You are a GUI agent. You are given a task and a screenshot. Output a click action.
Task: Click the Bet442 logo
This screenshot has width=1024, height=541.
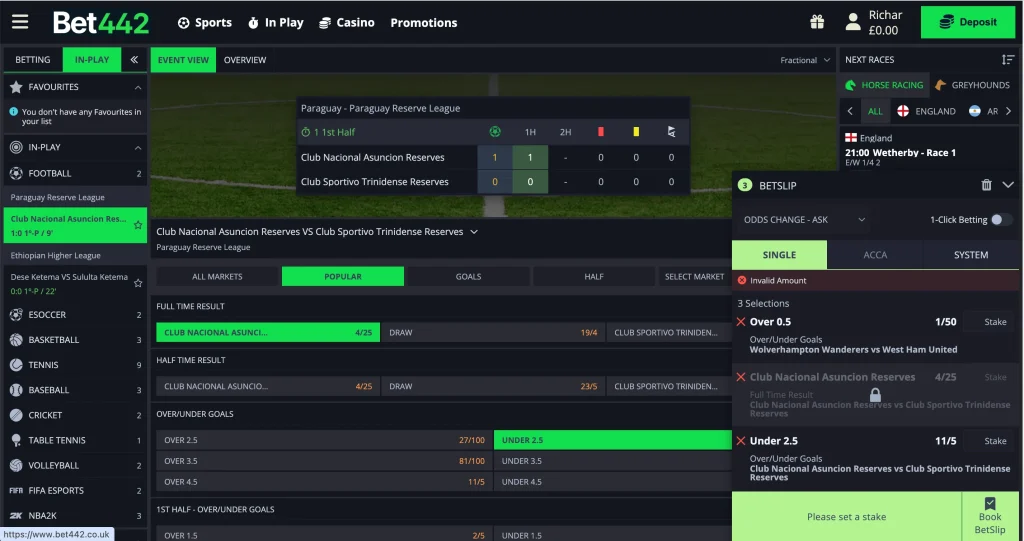pyautogui.click(x=101, y=23)
